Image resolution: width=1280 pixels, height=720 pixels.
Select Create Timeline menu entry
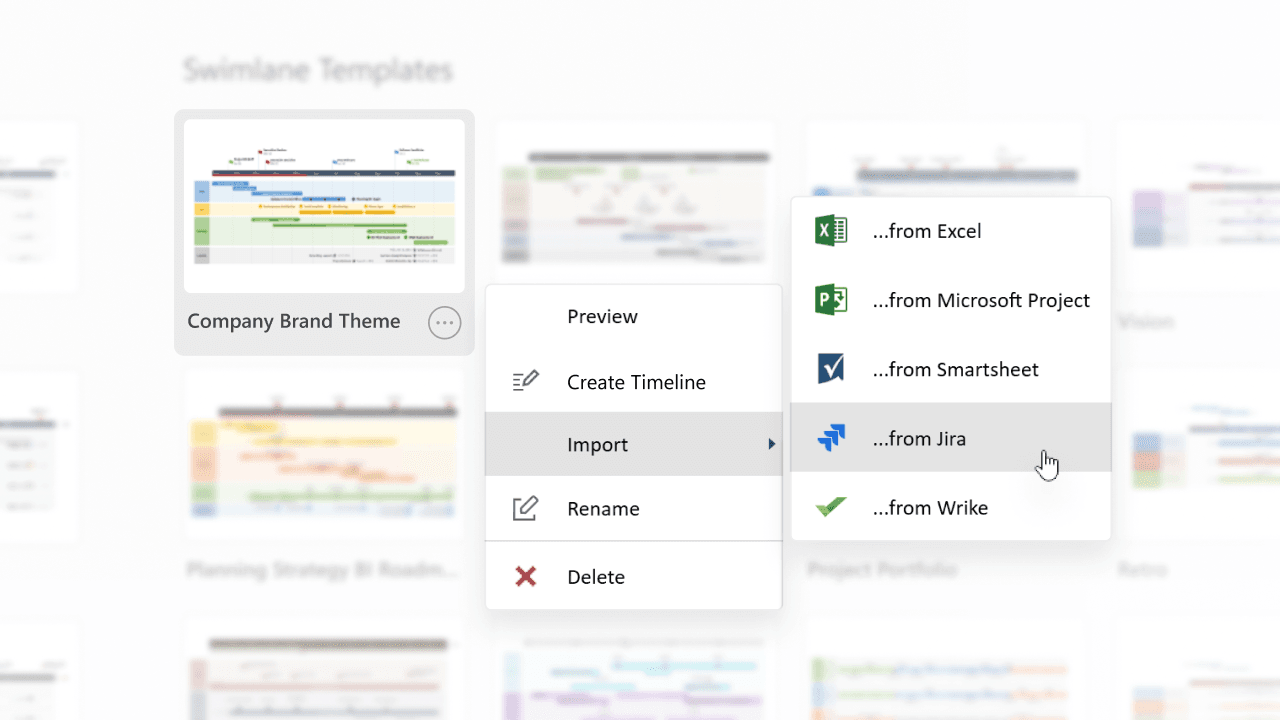pos(634,382)
